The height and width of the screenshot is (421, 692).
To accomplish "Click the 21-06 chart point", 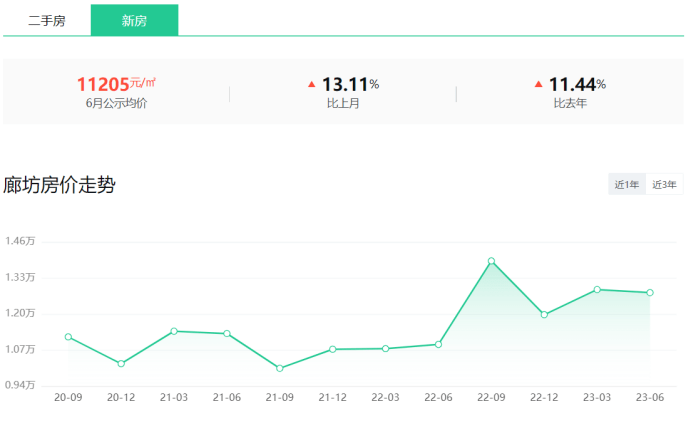I will (227, 334).
